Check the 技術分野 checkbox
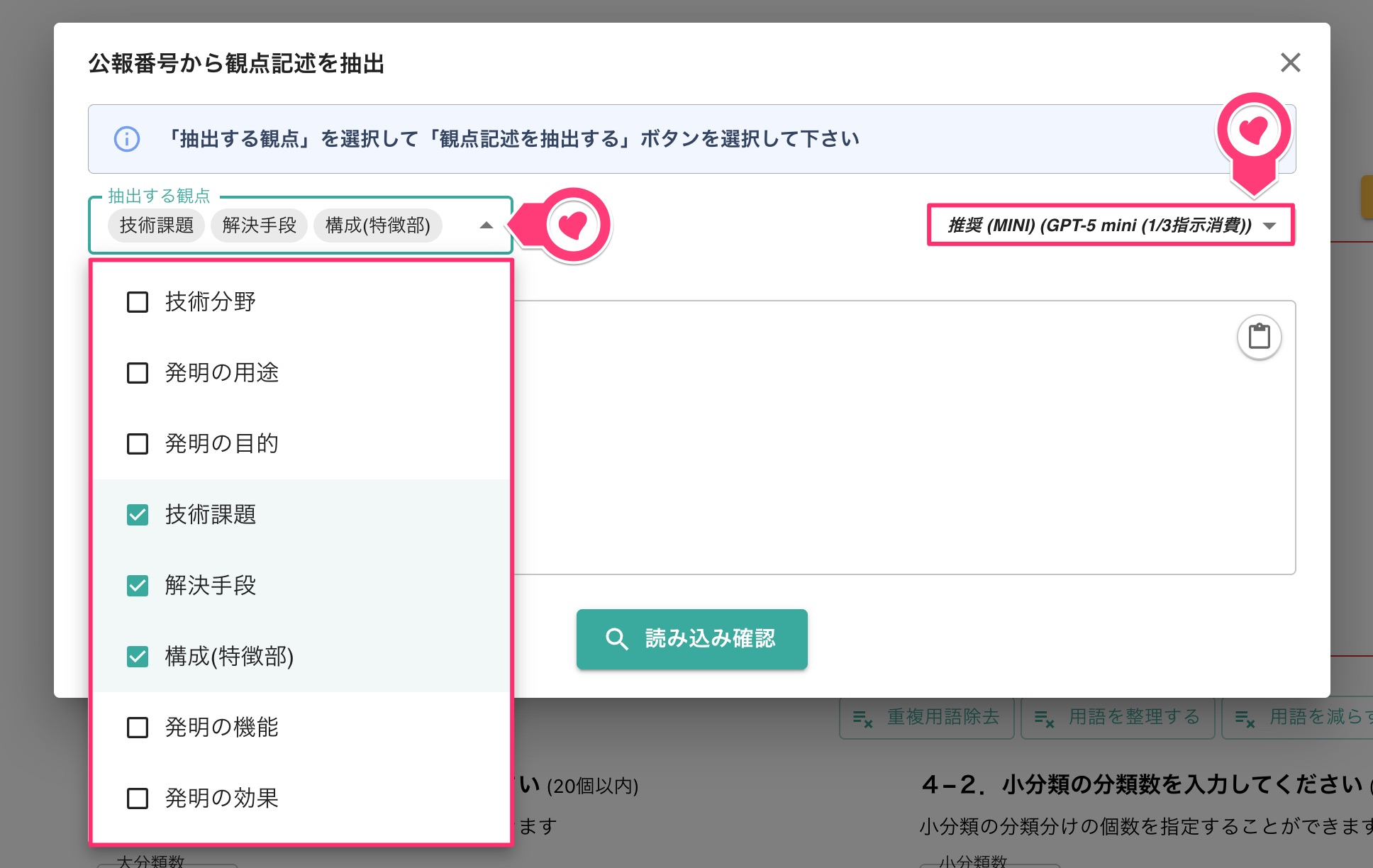Screen dimensions: 1373x868 point(138,302)
